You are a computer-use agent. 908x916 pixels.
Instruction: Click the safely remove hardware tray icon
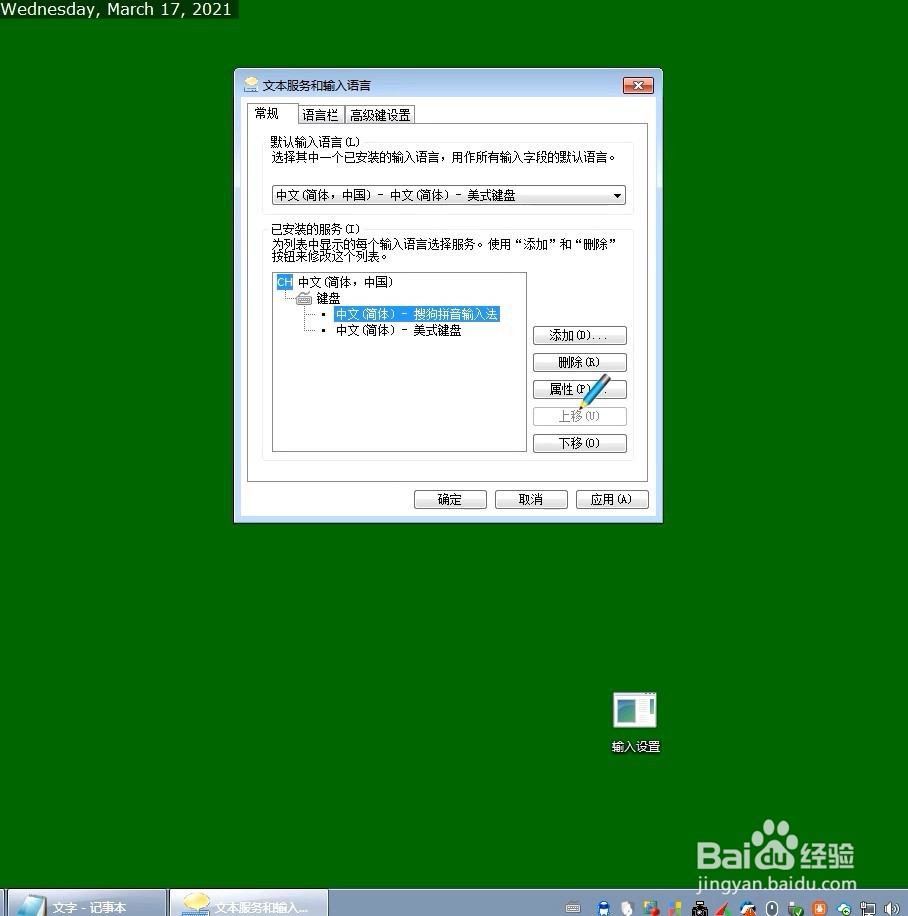click(795, 908)
